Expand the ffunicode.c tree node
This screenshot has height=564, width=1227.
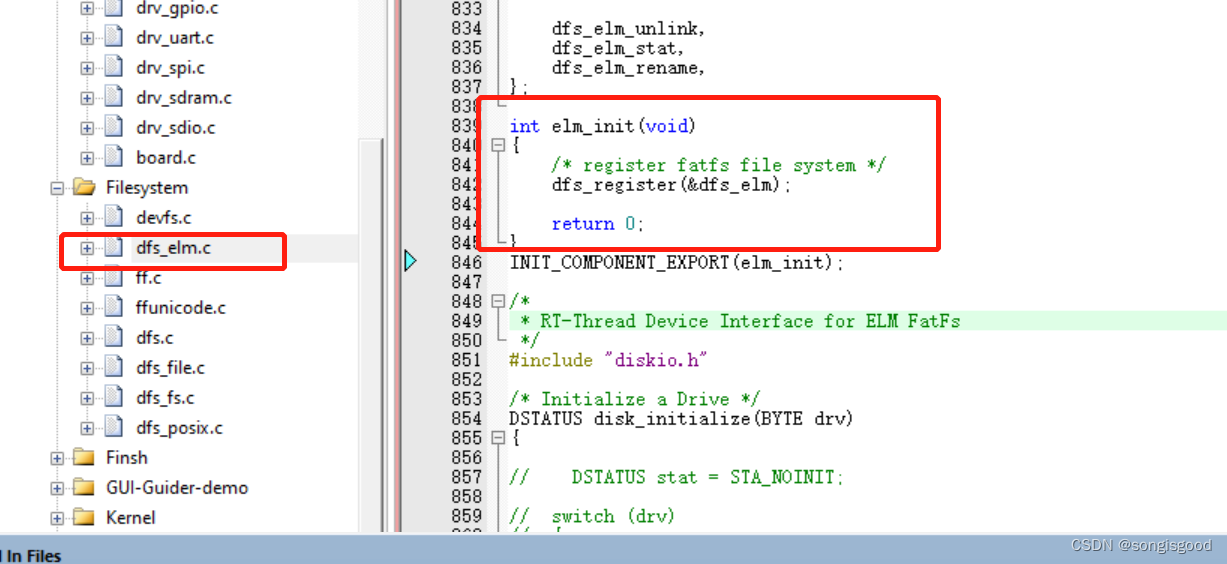tap(87, 308)
